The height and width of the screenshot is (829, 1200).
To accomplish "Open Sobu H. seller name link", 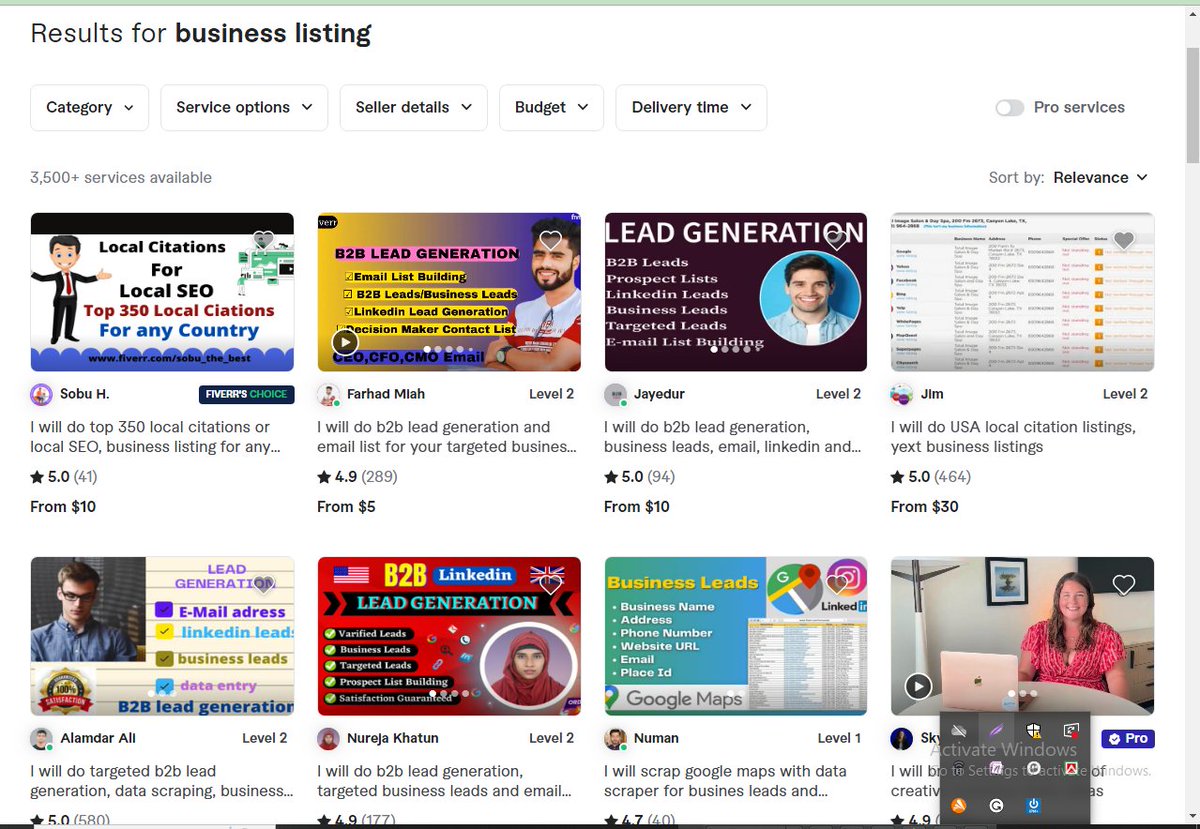I will [84, 394].
